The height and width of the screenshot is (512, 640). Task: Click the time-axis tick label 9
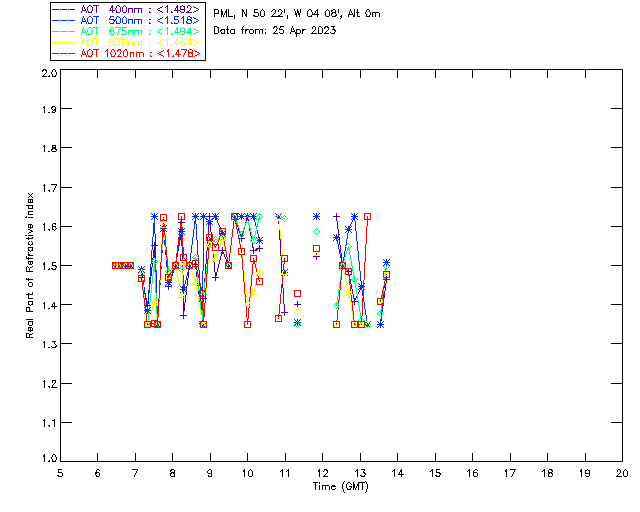tap(210, 473)
